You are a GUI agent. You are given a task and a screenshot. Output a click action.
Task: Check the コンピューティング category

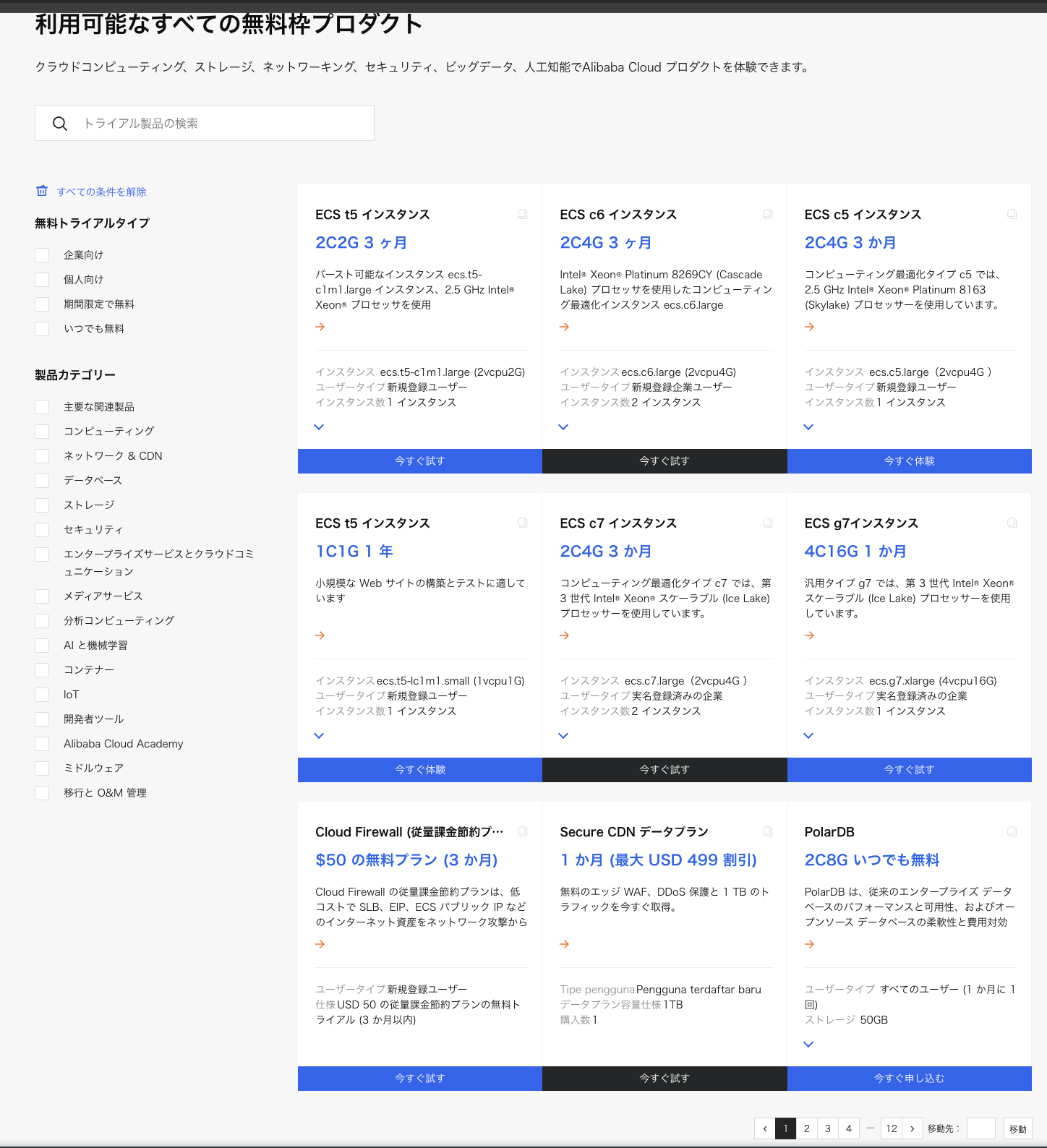point(42,432)
